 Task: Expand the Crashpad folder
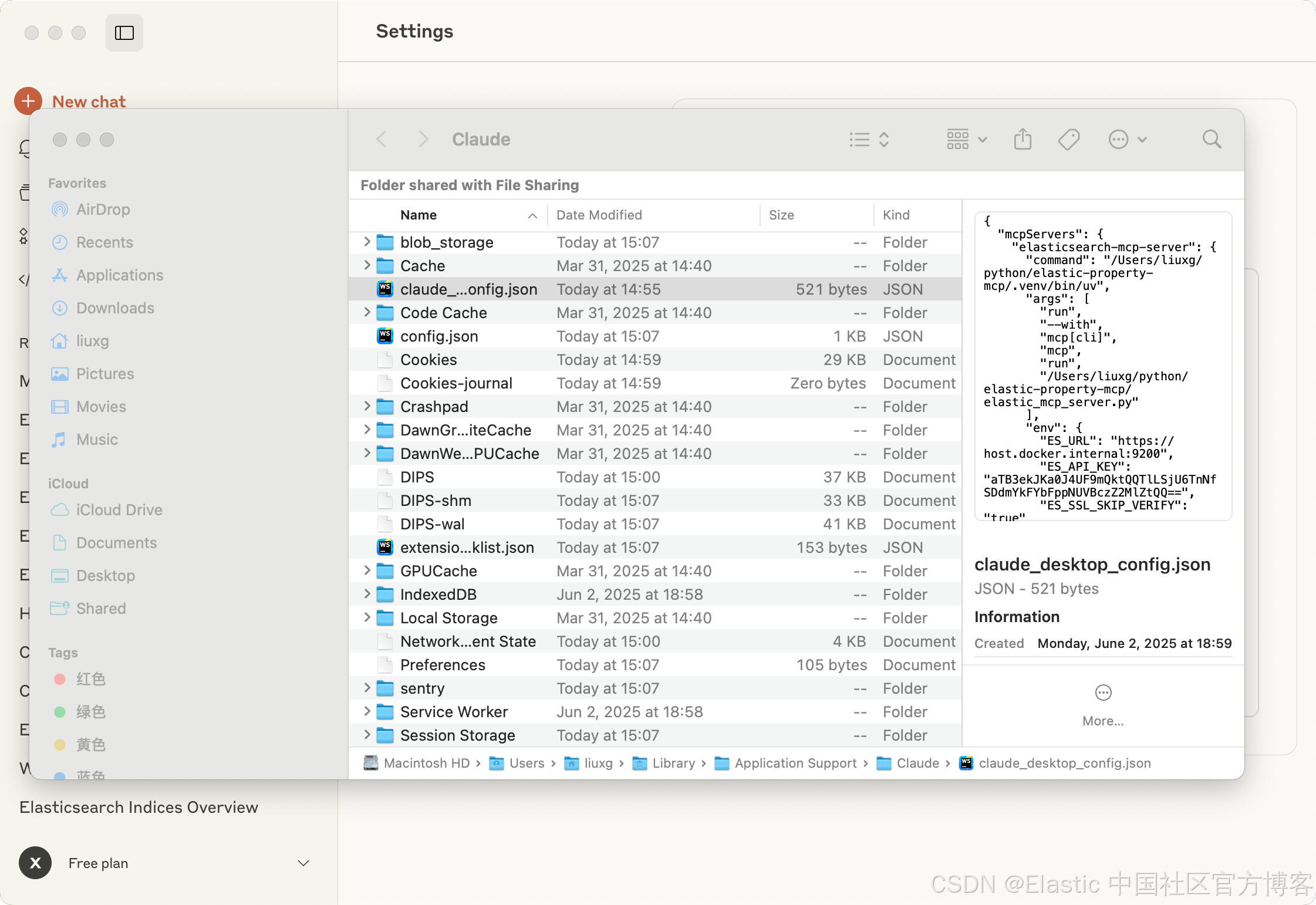coord(367,406)
